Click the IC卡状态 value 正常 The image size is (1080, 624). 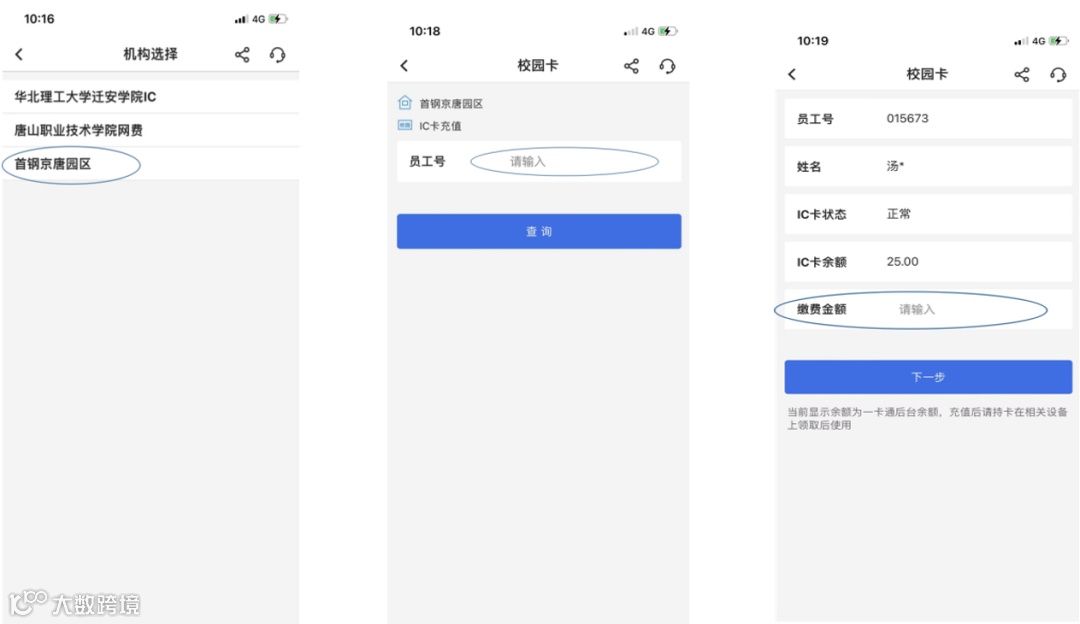tap(898, 214)
